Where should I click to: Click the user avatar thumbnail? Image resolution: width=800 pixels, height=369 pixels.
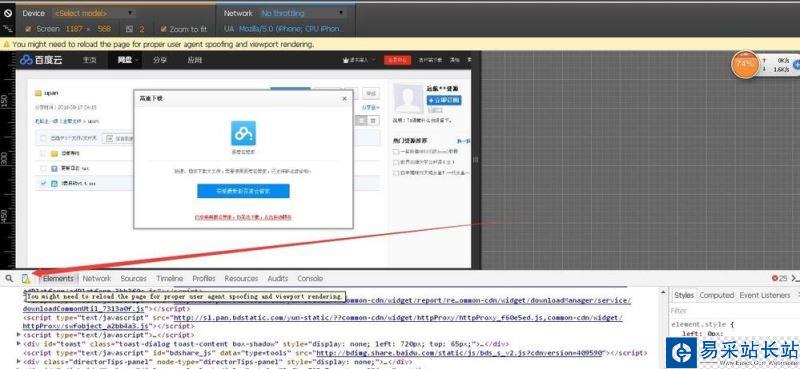[409, 99]
